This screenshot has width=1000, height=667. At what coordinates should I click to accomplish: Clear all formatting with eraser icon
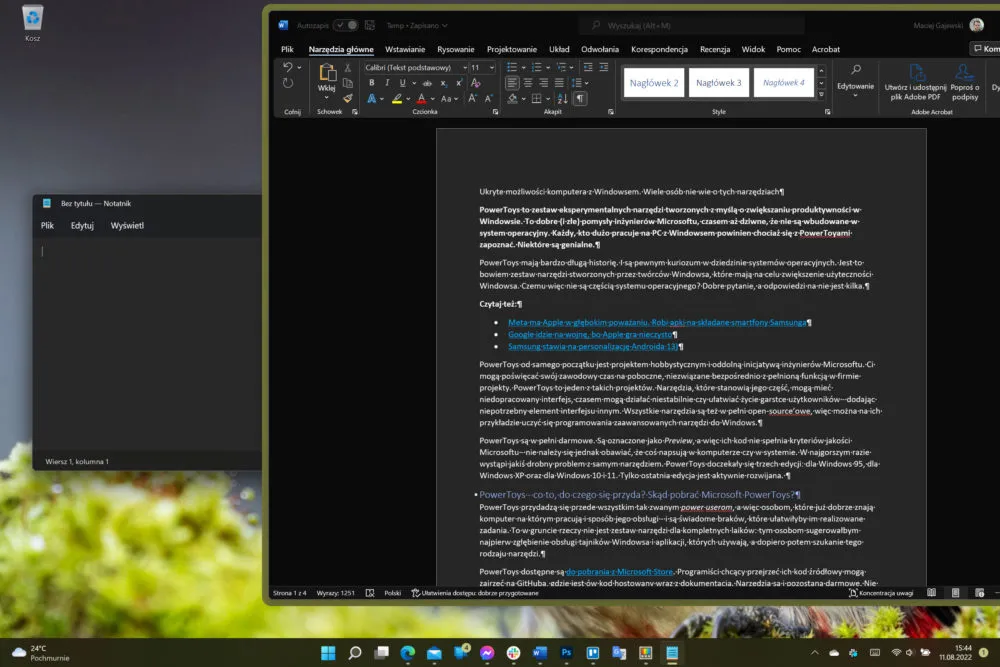coord(476,83)
